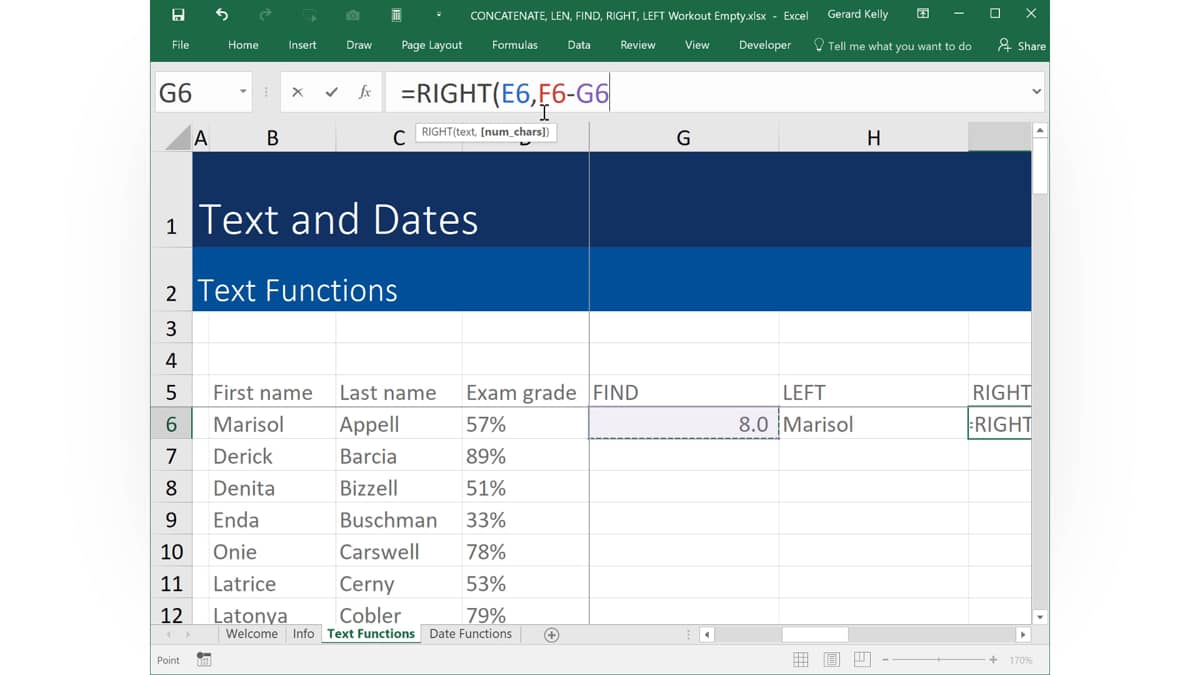
Task: Switch to Page Layout view icon
Action: tap(832, 660)
